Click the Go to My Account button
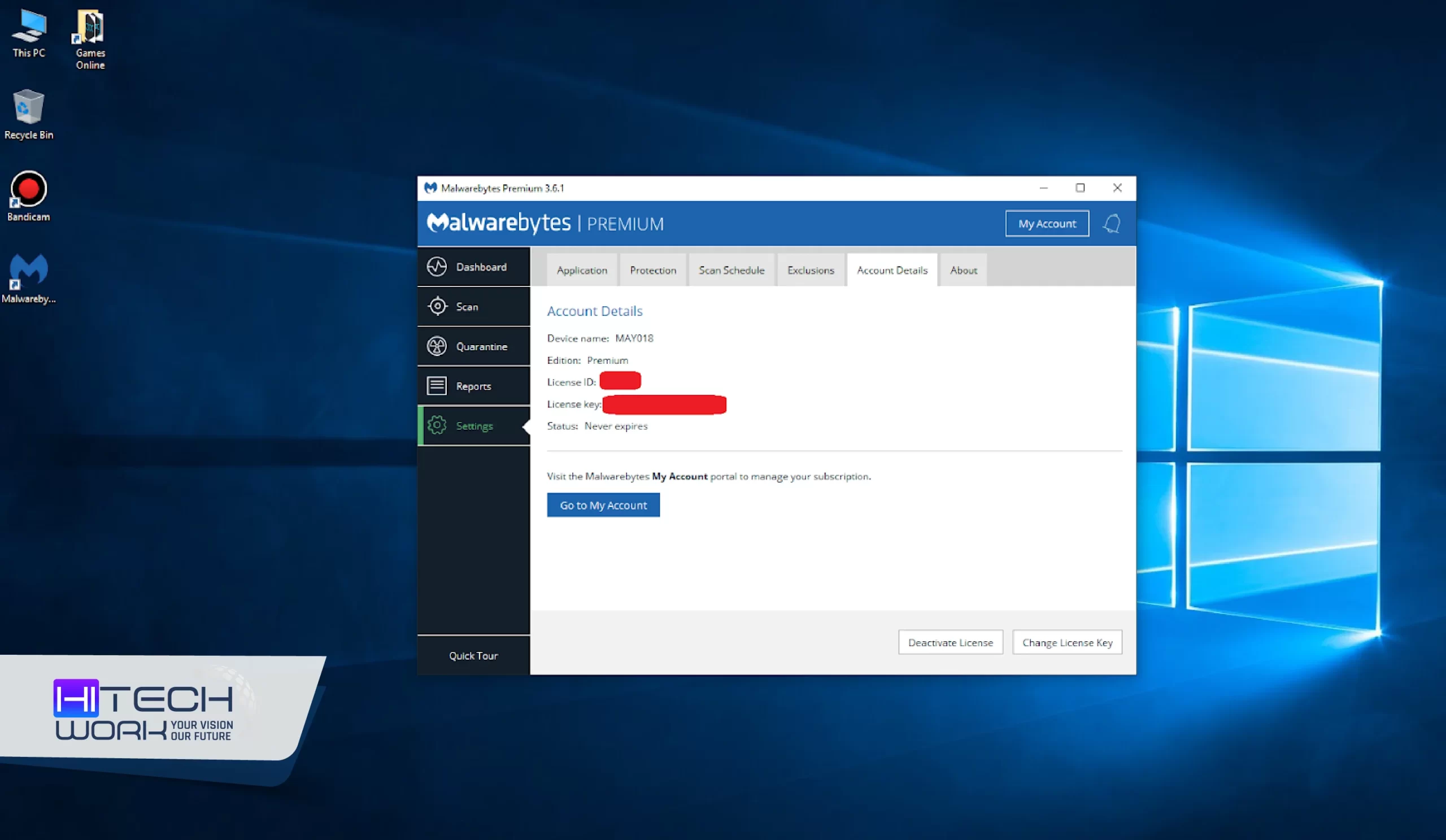This screenshot has height=840, width=1446. [603, 505]
